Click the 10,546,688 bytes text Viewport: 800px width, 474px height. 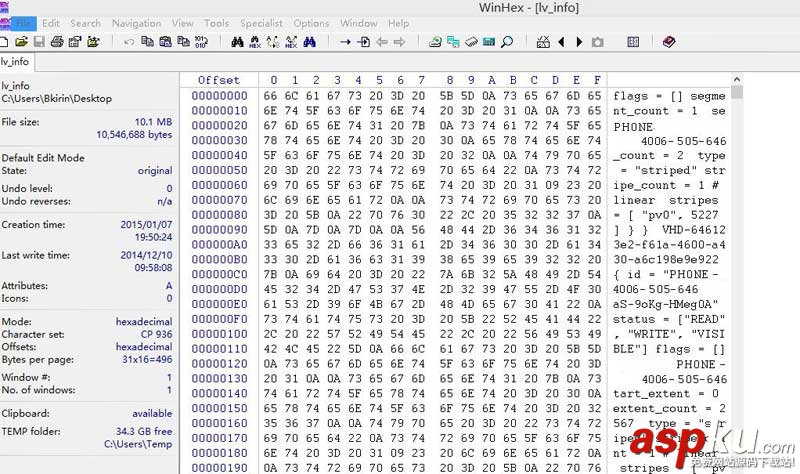click(x=134, y=135)
